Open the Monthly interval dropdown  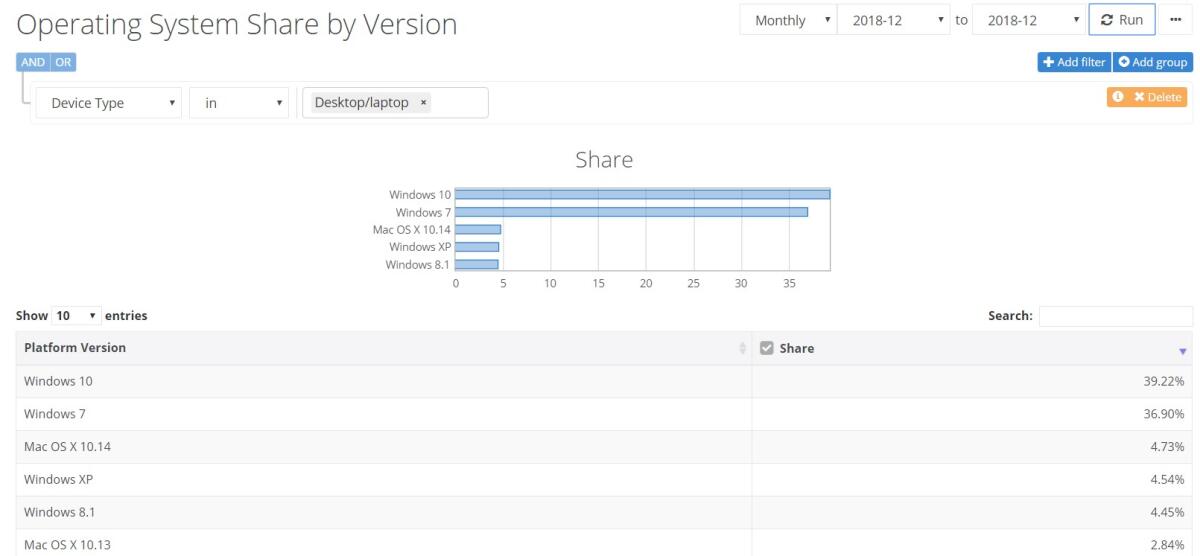[787, 20]
